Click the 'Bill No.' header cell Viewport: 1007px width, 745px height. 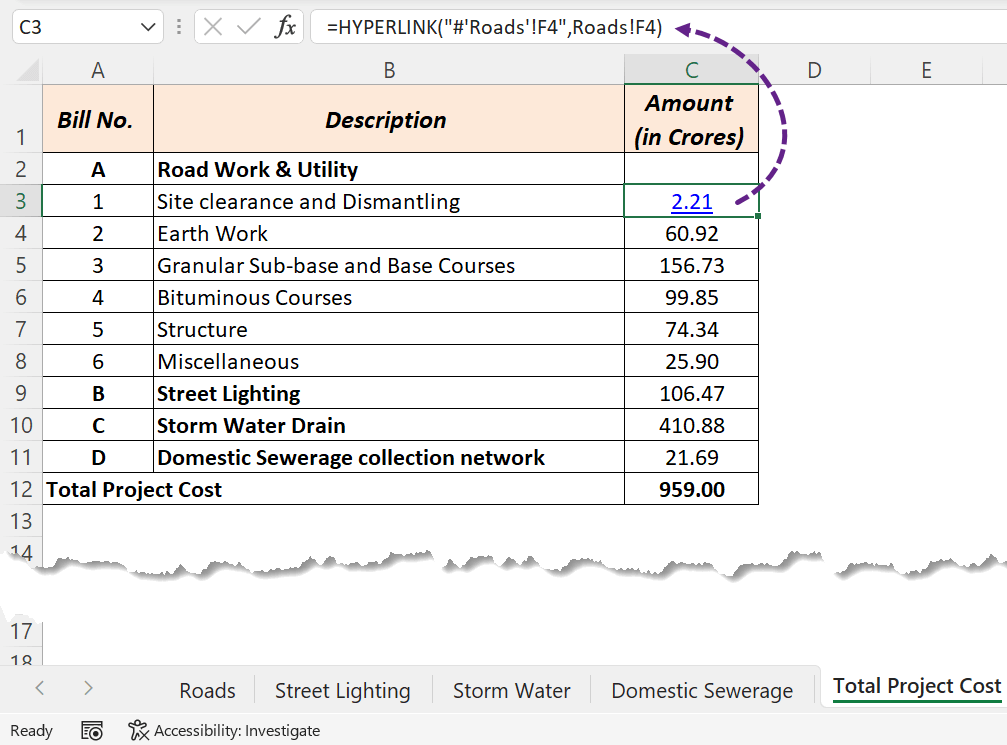pos(98,119)
